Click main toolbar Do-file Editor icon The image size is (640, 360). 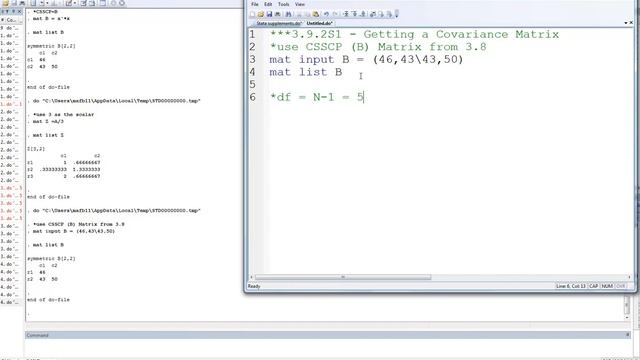click(x=69, y=3)
